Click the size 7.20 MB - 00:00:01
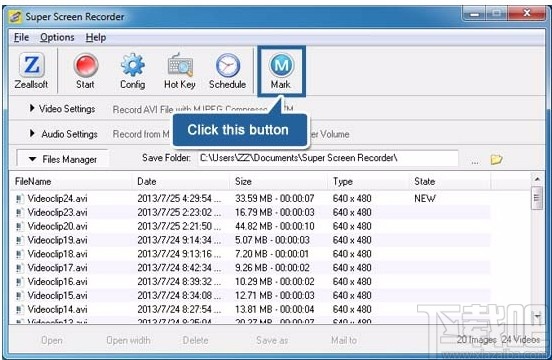This screenshot has height=360, width=552. pyautogui.click(x=272, y=254)
